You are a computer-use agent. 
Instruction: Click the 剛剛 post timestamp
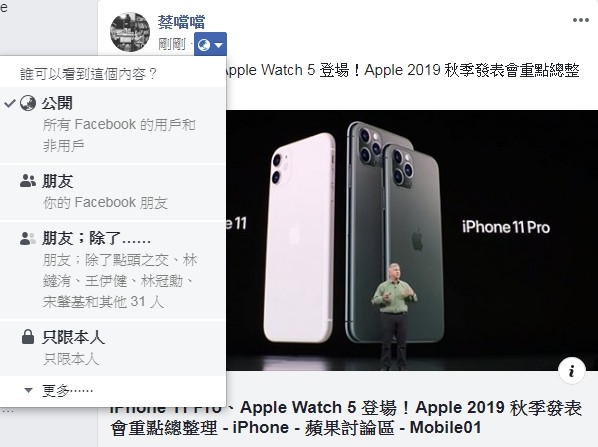172,44
